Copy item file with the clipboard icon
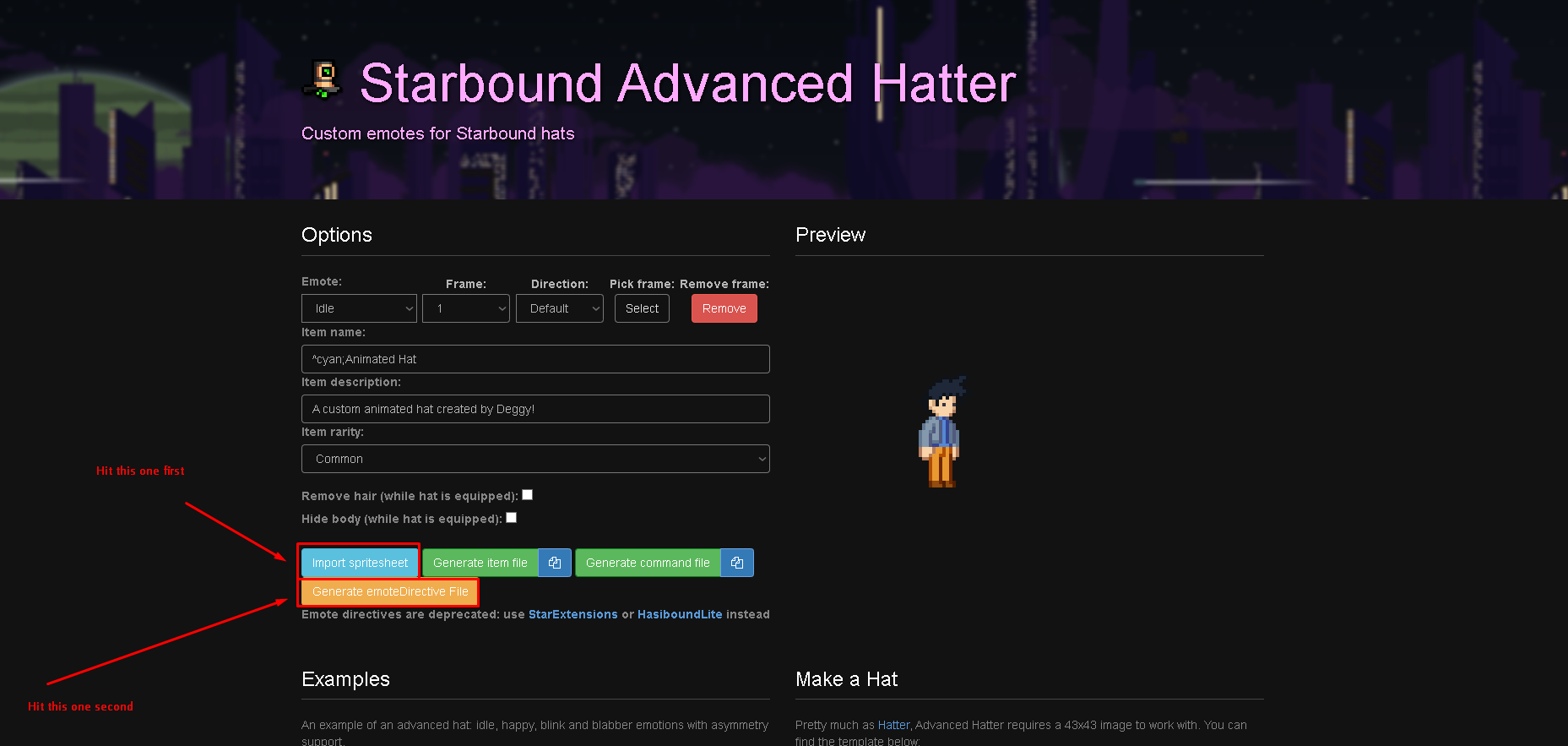 tap(555, 563)
